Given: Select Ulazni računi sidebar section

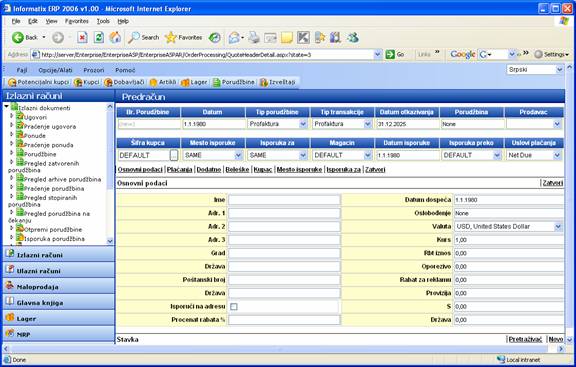Looking at the screenshot, I should point(59,270).
